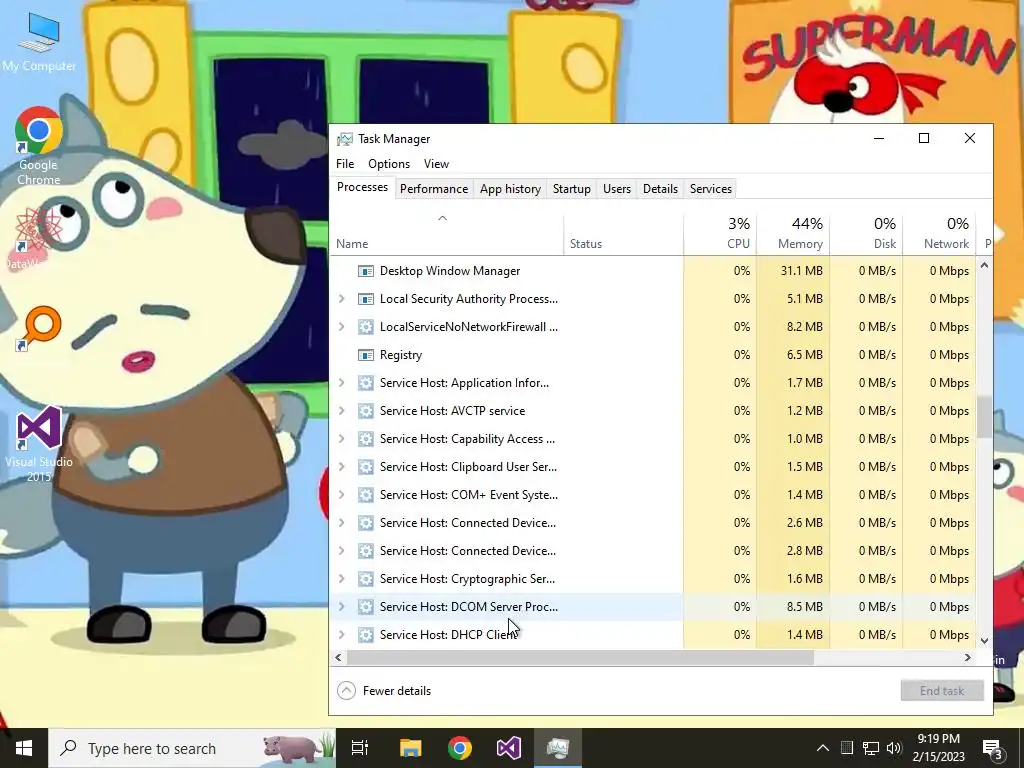Sort processes by Memory column
1024x768 pixels.
793,233
